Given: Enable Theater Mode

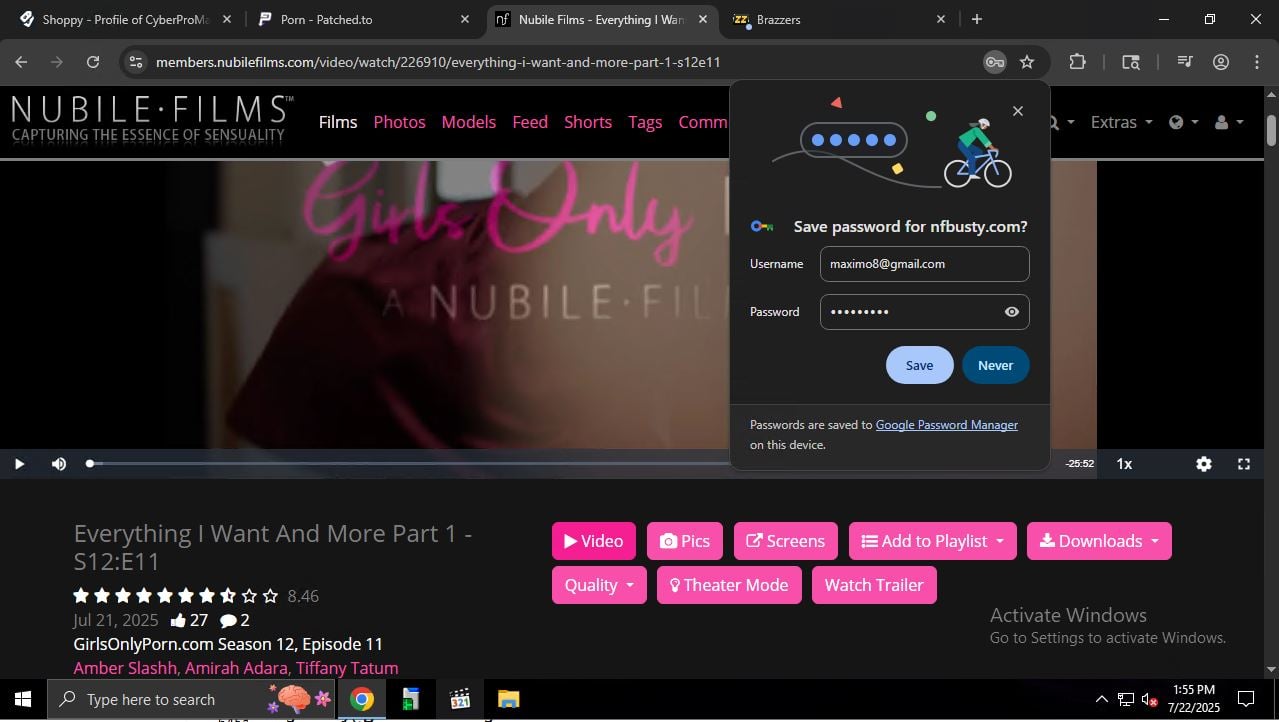Looking at the screenshot, I should [729, 585].
